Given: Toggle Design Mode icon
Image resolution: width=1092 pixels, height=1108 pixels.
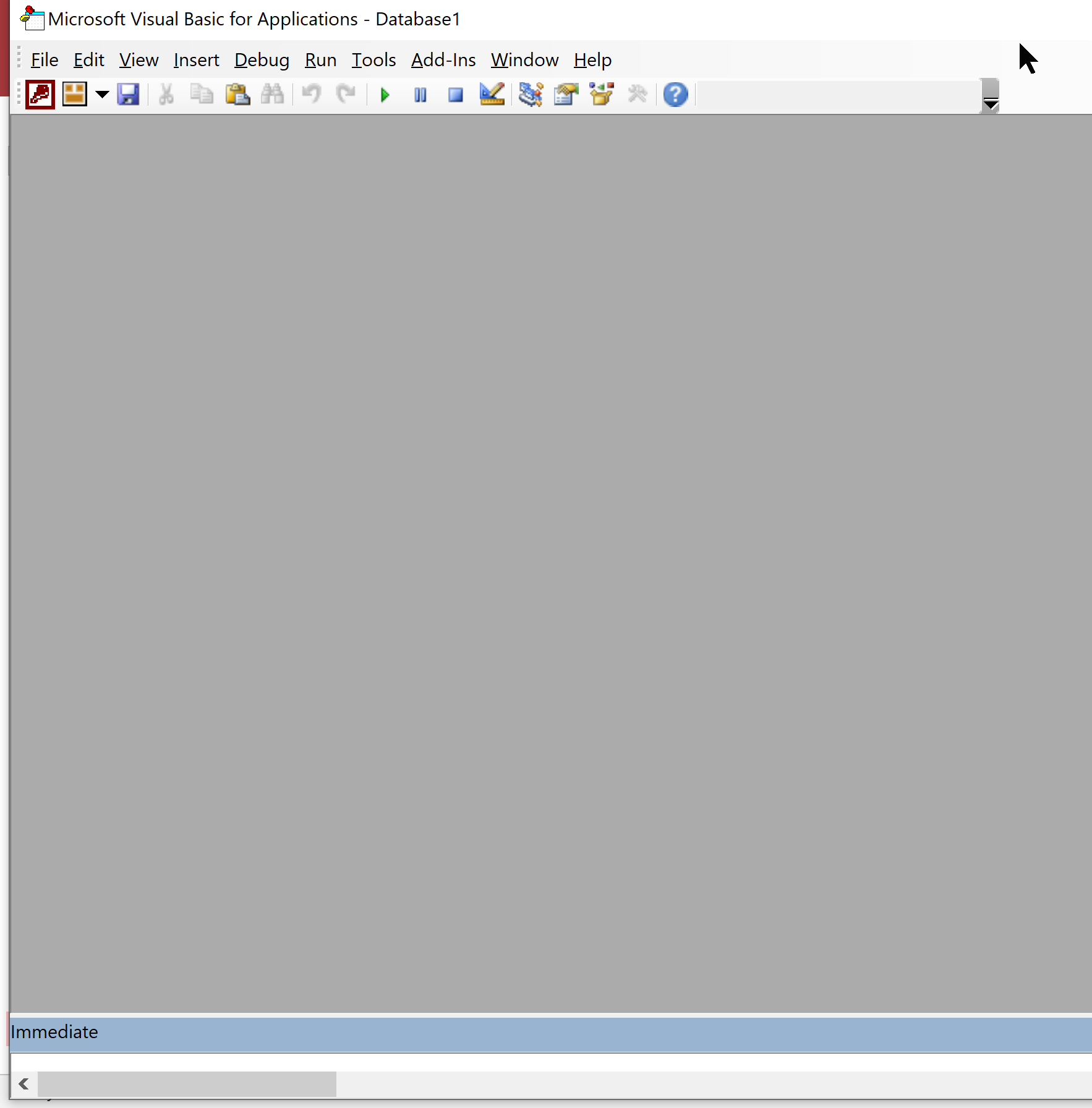Looking at the screenshot, I should 492,95.
